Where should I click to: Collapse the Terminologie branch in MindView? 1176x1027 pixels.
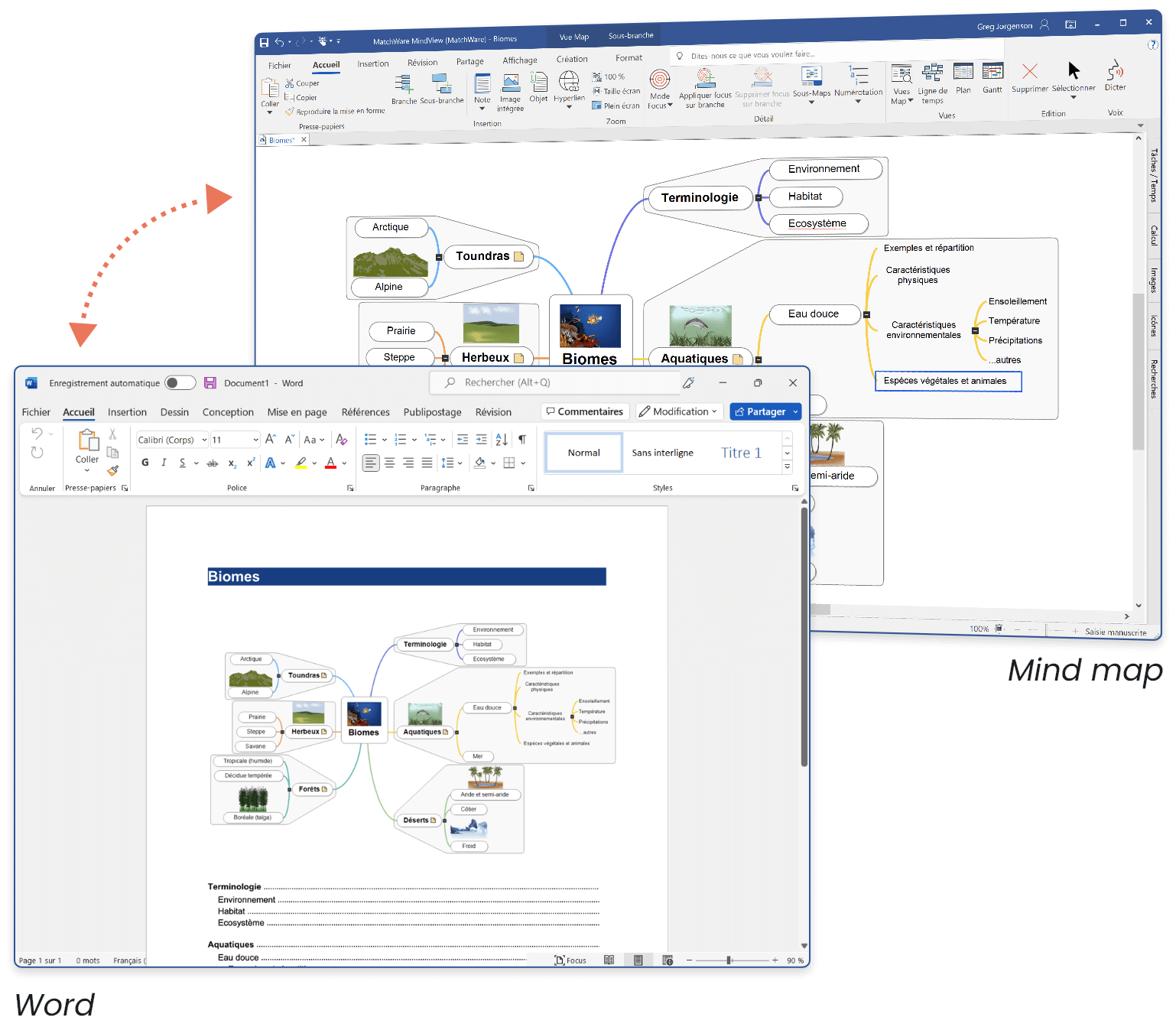point(758,198)
